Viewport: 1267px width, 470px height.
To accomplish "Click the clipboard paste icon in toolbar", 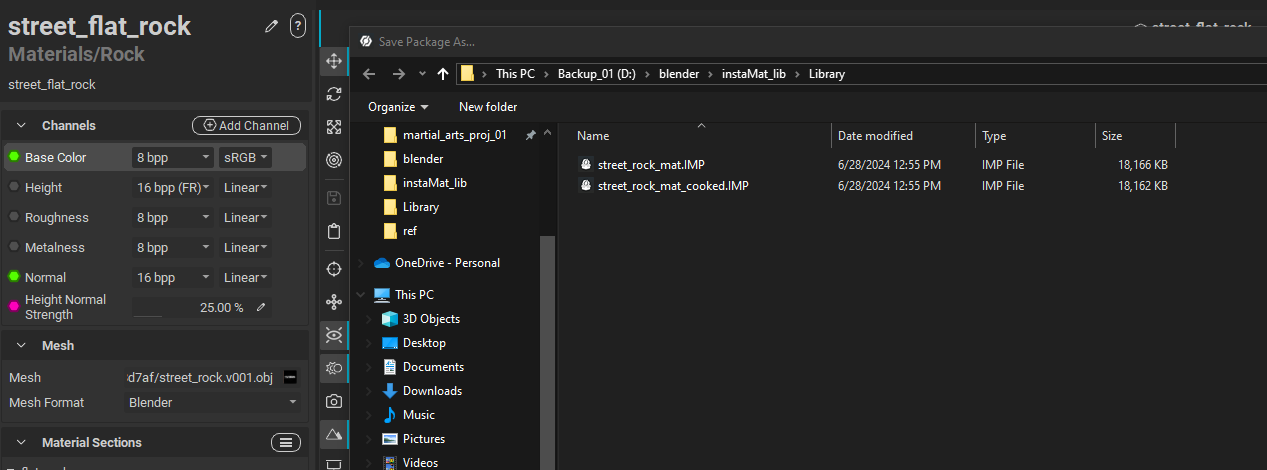I will tap(334, 231).
